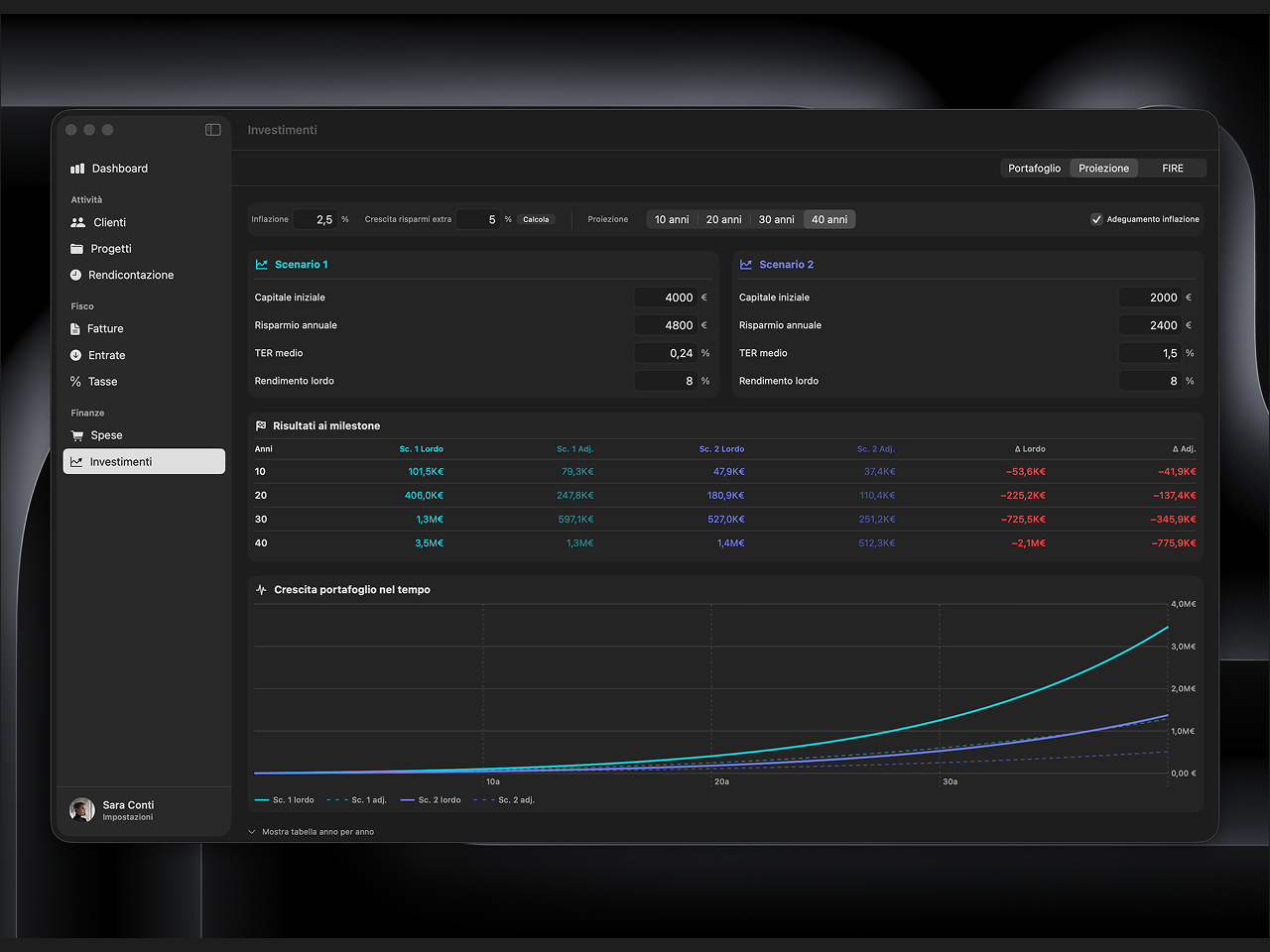This screenshot has height=952, width=1270.
Task: Click the 406,0K€ table cell
Action: coord(424,496)
